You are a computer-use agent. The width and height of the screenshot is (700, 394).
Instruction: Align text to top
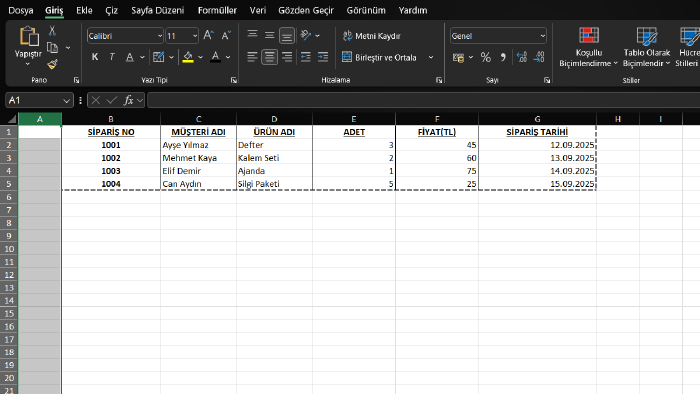point(252,35)
